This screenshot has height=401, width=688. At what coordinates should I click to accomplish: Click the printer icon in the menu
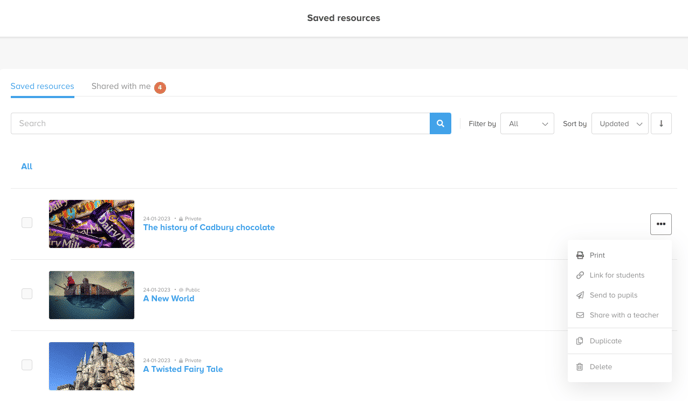point(580,255)
